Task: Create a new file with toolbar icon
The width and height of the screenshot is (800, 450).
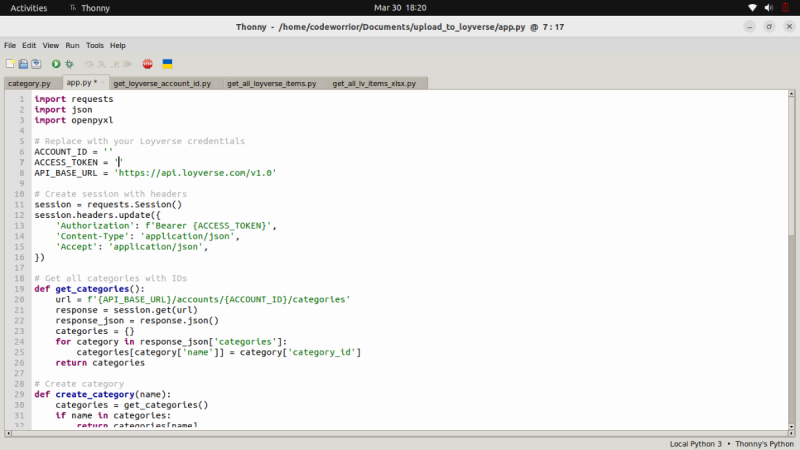Action: click(x=10, y=64)
